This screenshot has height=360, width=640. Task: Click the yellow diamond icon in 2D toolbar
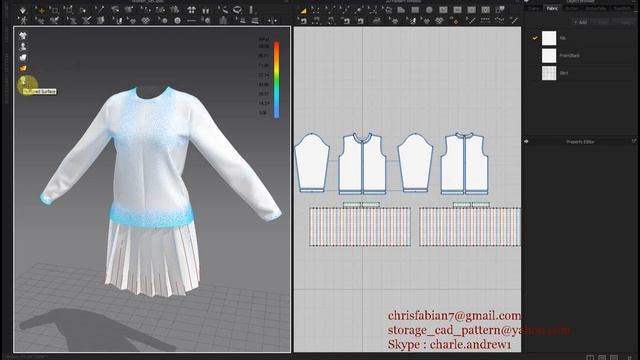tap(456, 22)
